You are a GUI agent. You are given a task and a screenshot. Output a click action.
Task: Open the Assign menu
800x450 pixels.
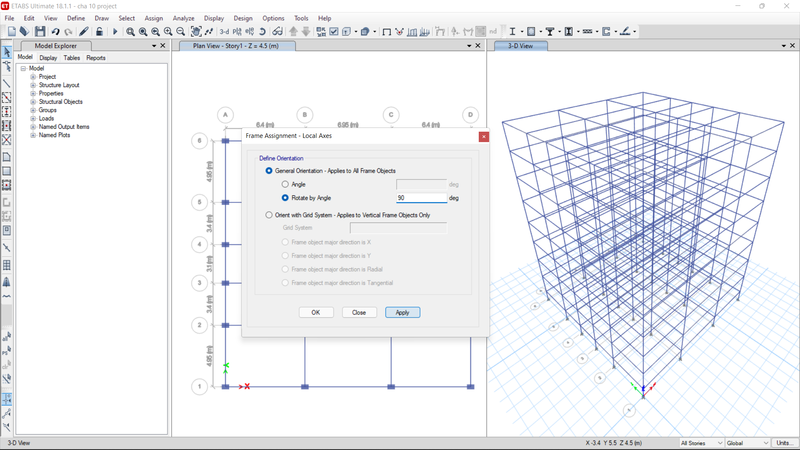154,18
